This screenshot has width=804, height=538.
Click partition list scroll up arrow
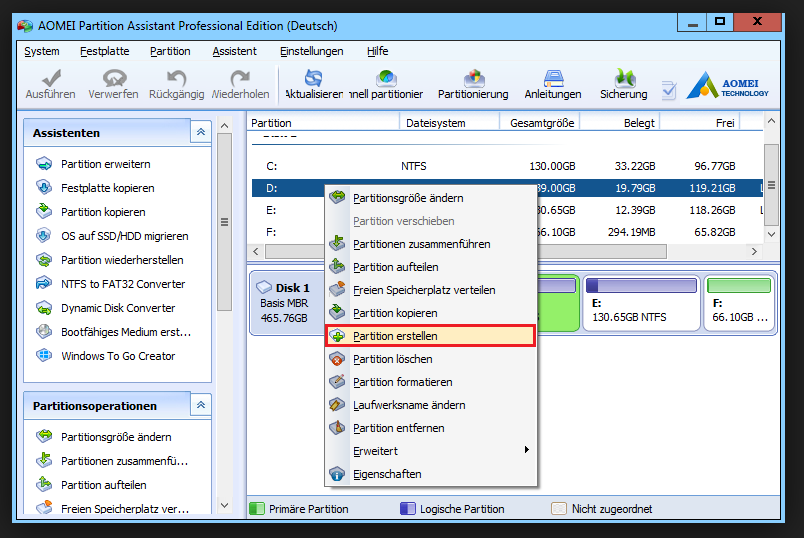coord(771,122)
